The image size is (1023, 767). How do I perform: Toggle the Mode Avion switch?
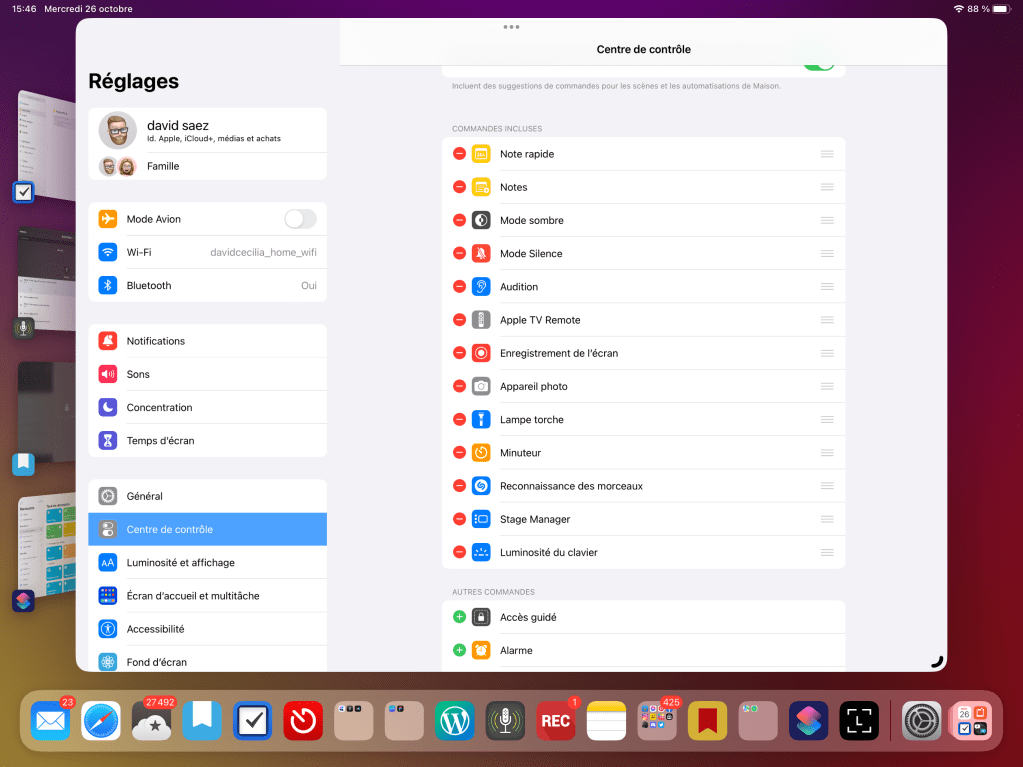pos(300,219)
